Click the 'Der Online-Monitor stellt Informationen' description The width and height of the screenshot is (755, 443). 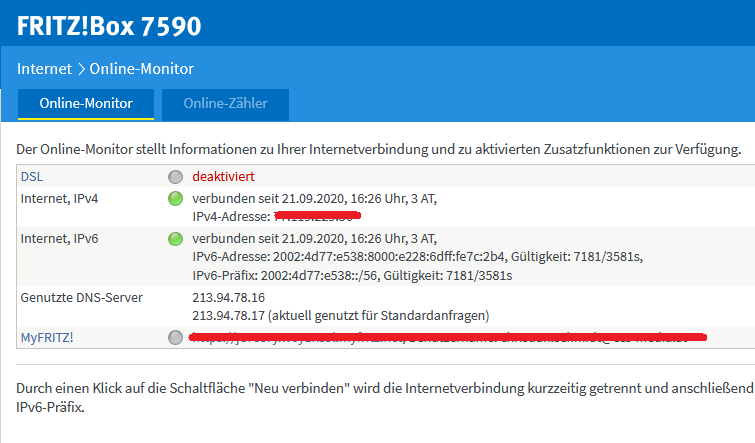[378, 149]
